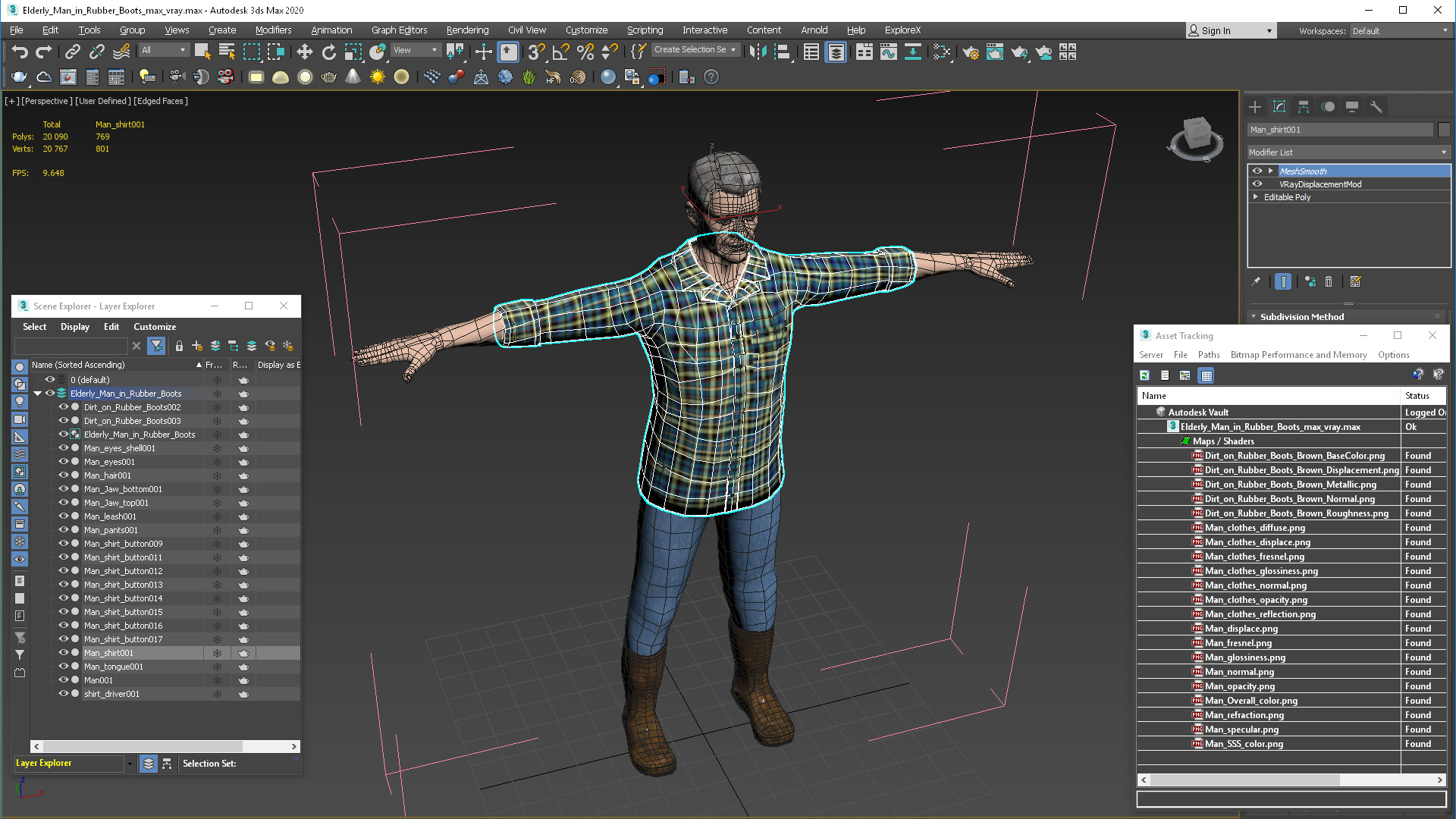Click the object name field Man_shirt001
The width and height of the screenshot is (1456, 819).
(x=1340, y=130)
